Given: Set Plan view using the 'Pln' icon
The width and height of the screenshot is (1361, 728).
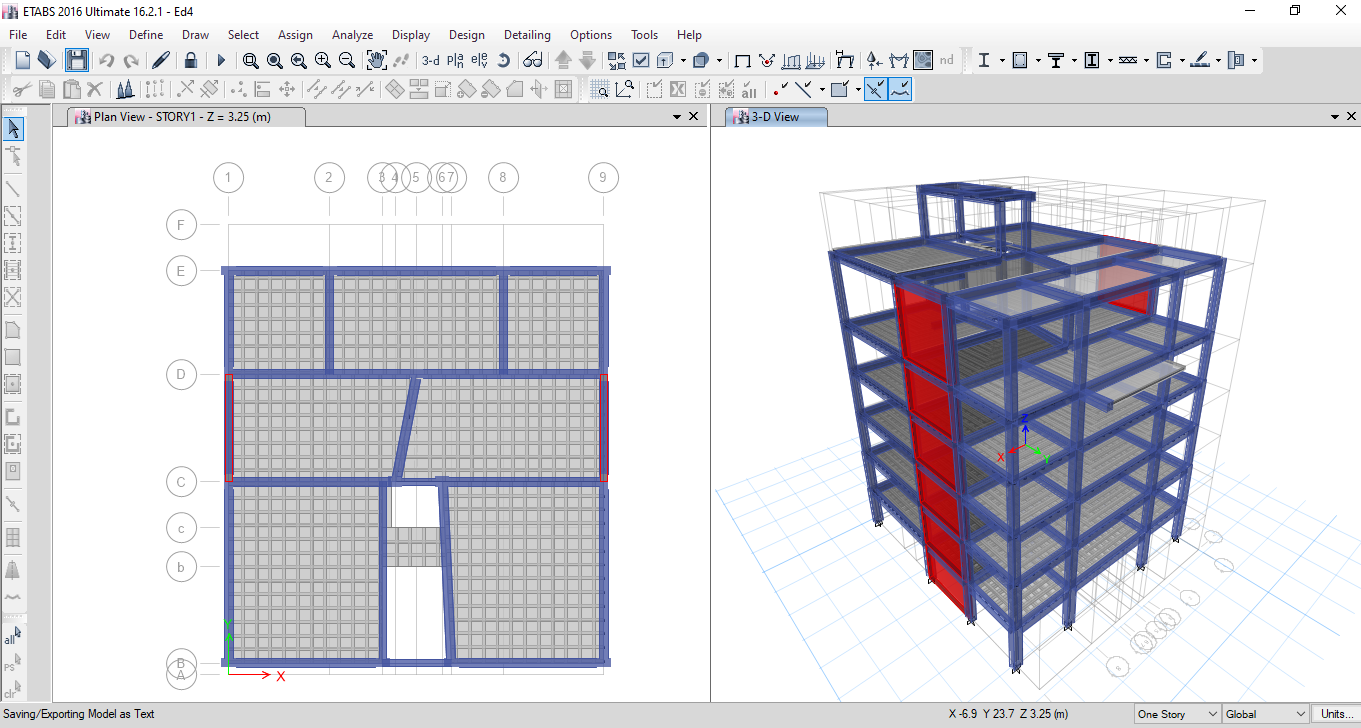Looking at the screenshot, I should [x=455, y=60].
